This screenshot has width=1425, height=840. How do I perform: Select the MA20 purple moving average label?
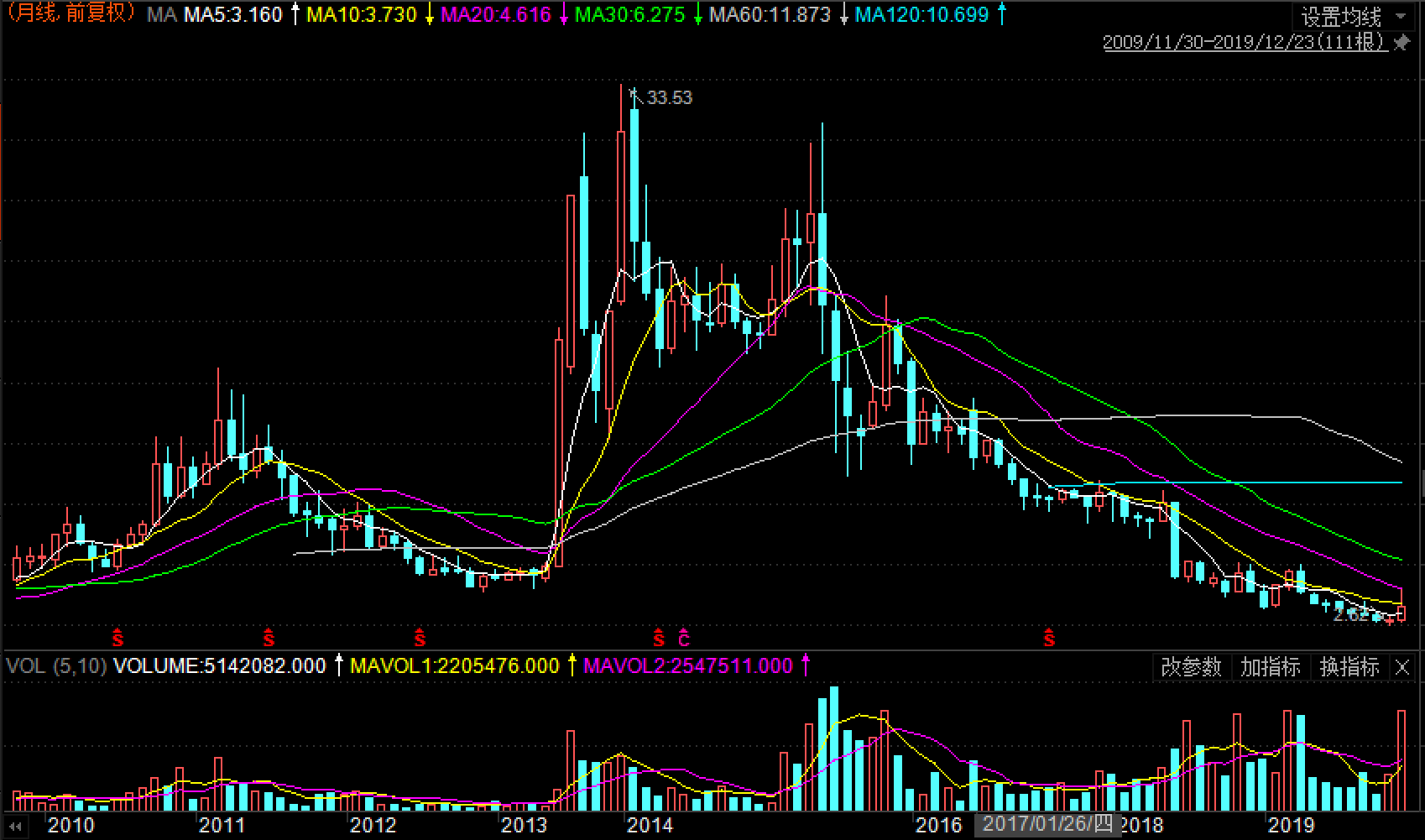pyautogui.click(x=496, y=14)
